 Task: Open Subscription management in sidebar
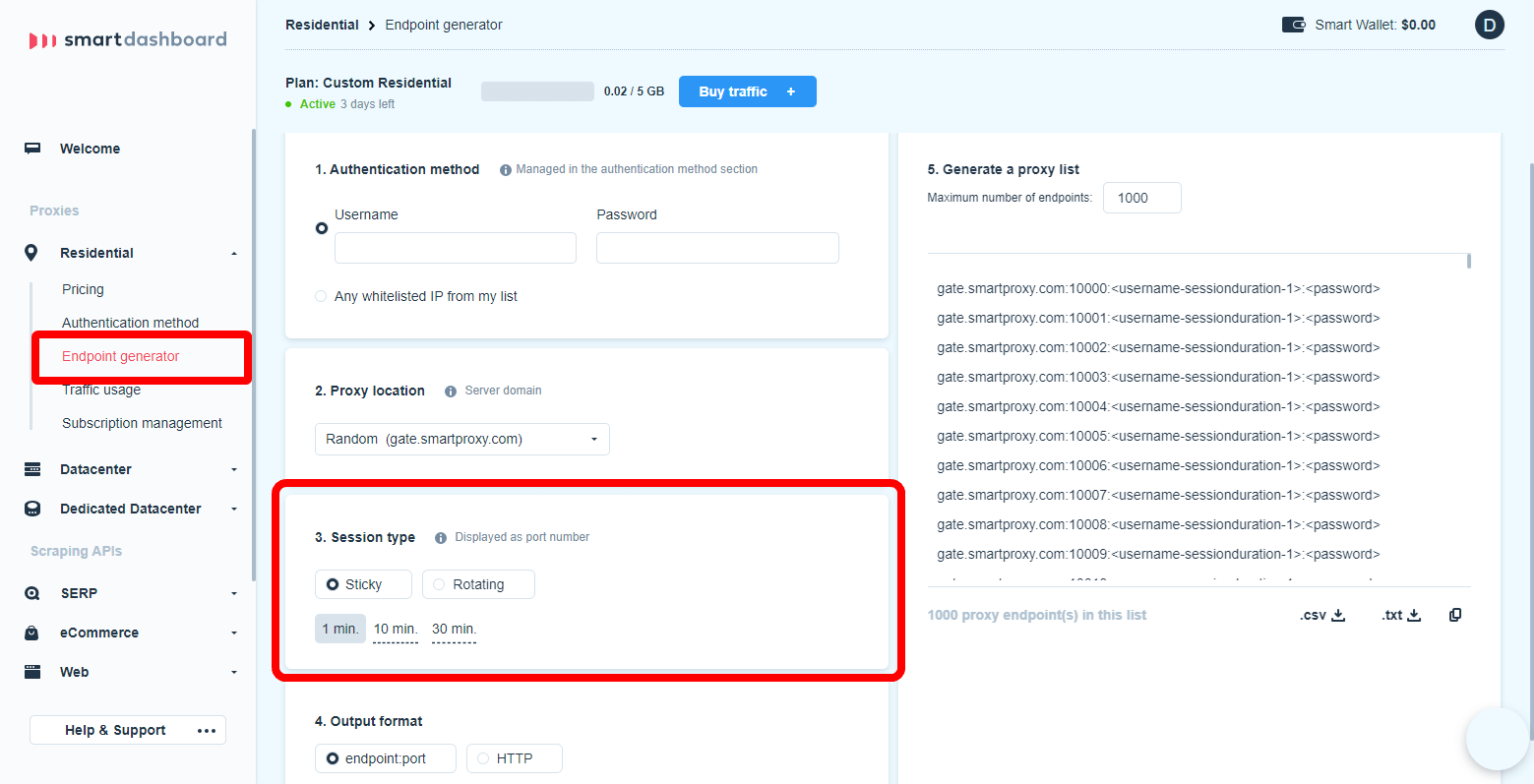point(142,423)
